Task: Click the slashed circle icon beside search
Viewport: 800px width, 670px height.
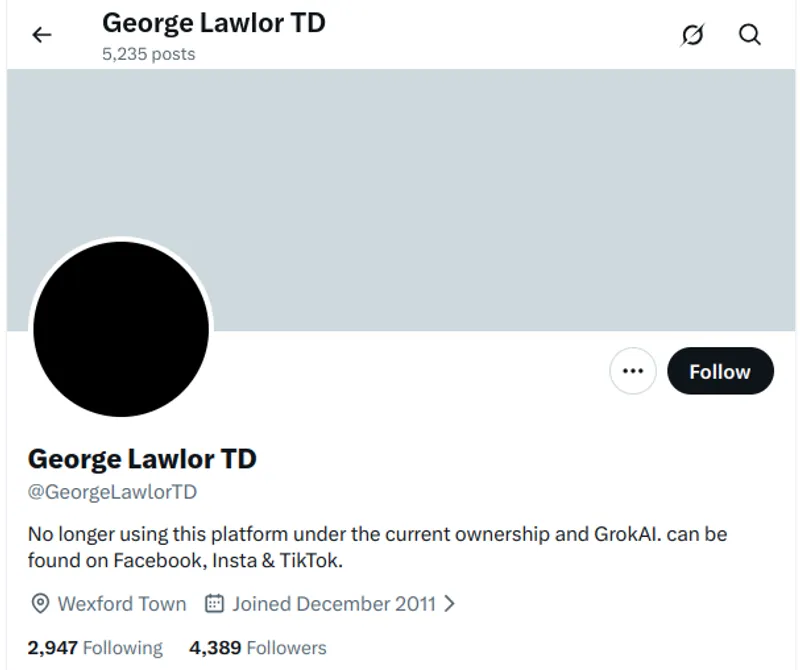Action: [694, 35]
